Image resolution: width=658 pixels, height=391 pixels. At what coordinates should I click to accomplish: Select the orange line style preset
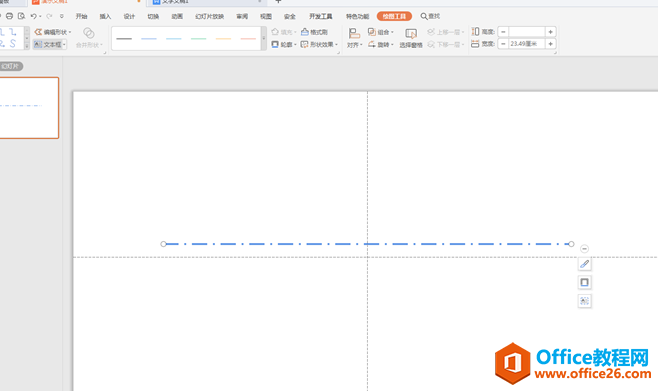223,39
